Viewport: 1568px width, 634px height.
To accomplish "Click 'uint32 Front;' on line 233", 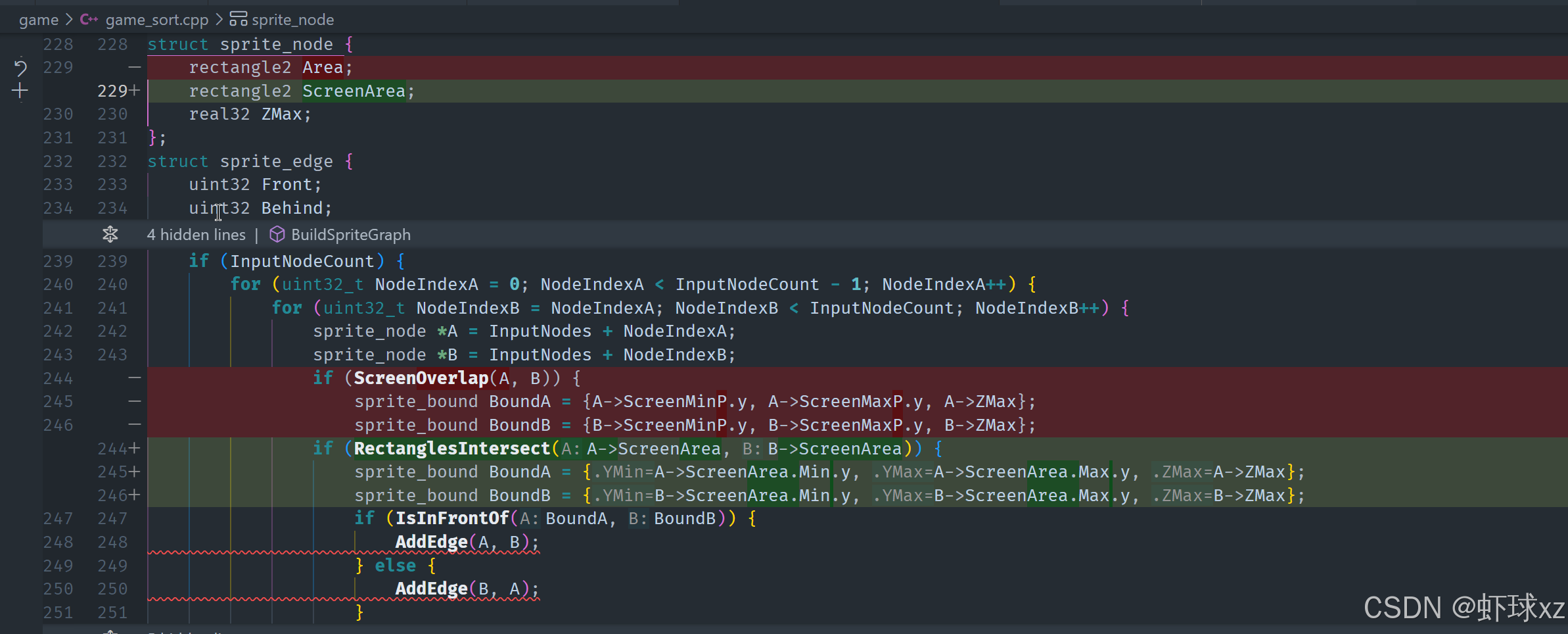I will click(x=256, y=185).
